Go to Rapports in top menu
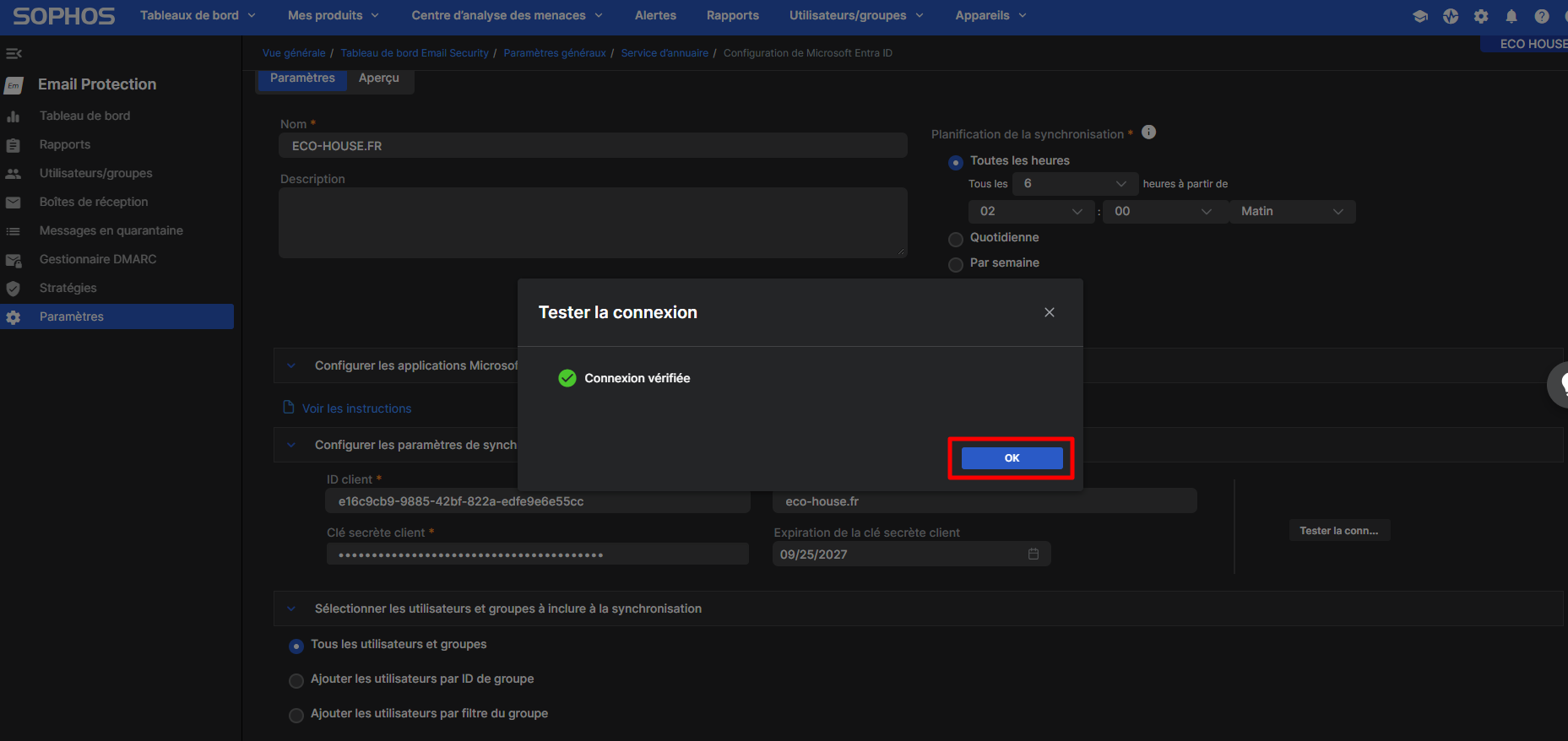This screenshot has width=1568, height=741. coord(733,15)
